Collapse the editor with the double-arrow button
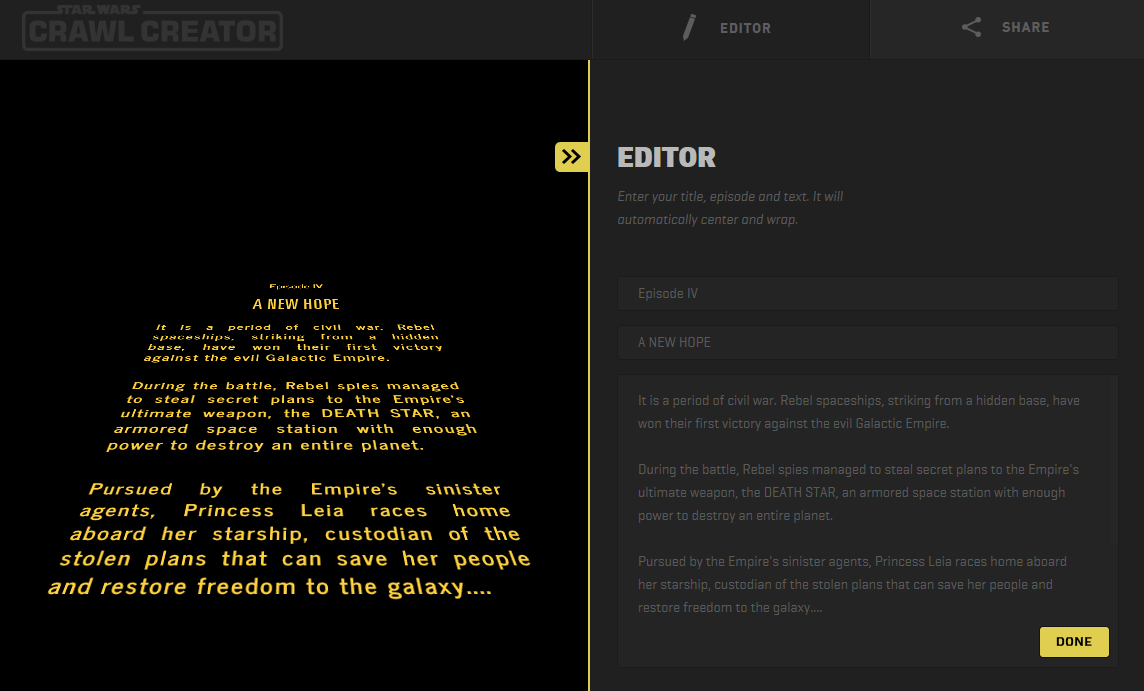1144x691 pixels. [571, 157]
